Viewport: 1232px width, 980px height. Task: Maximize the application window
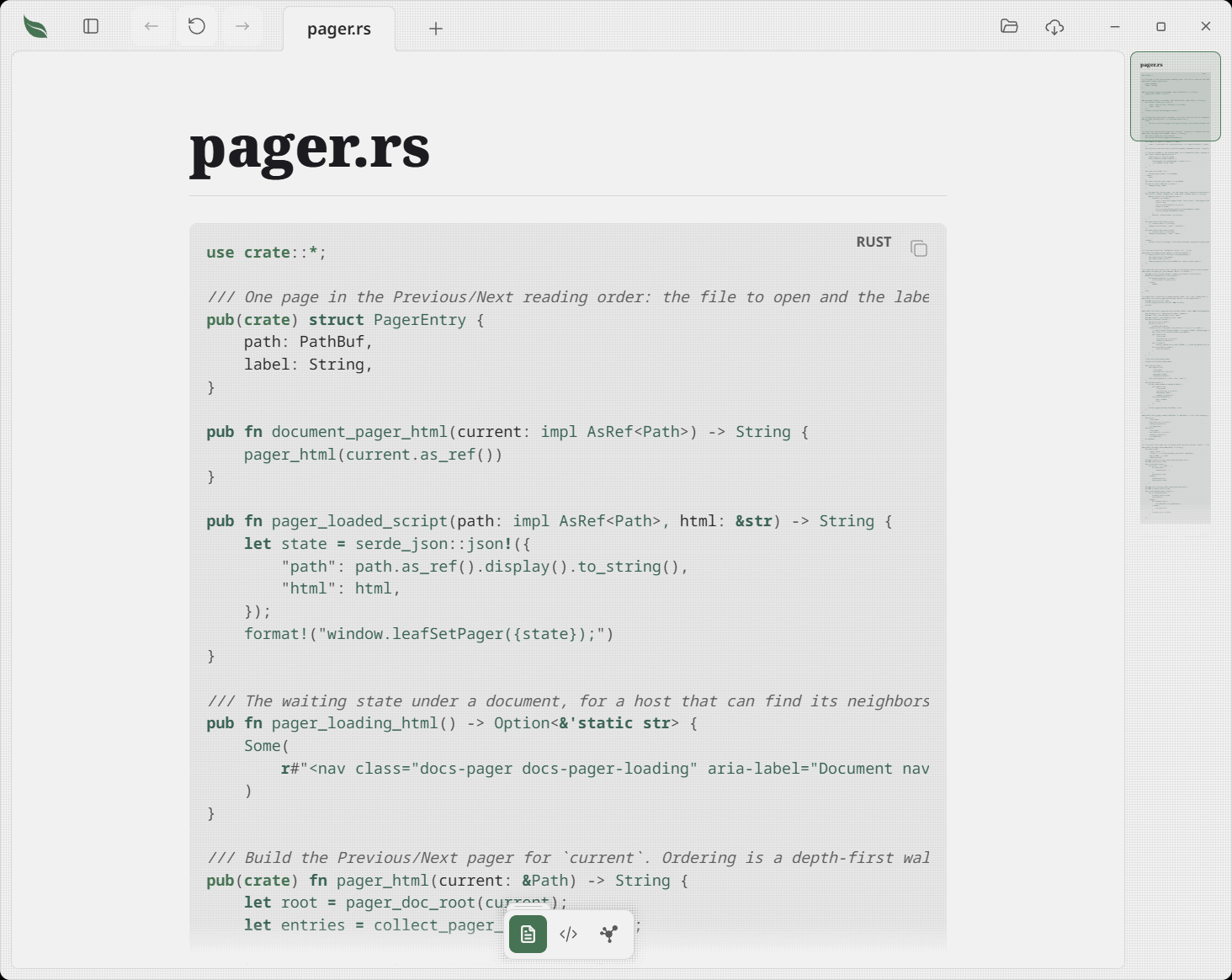[1160, 27]
